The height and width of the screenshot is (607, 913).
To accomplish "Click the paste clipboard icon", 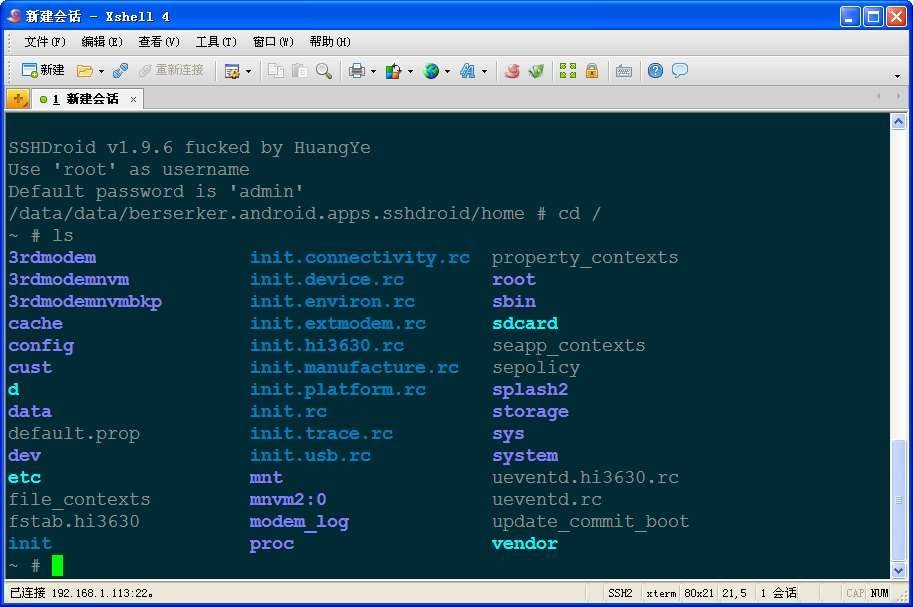I will (x=300, y=71).
